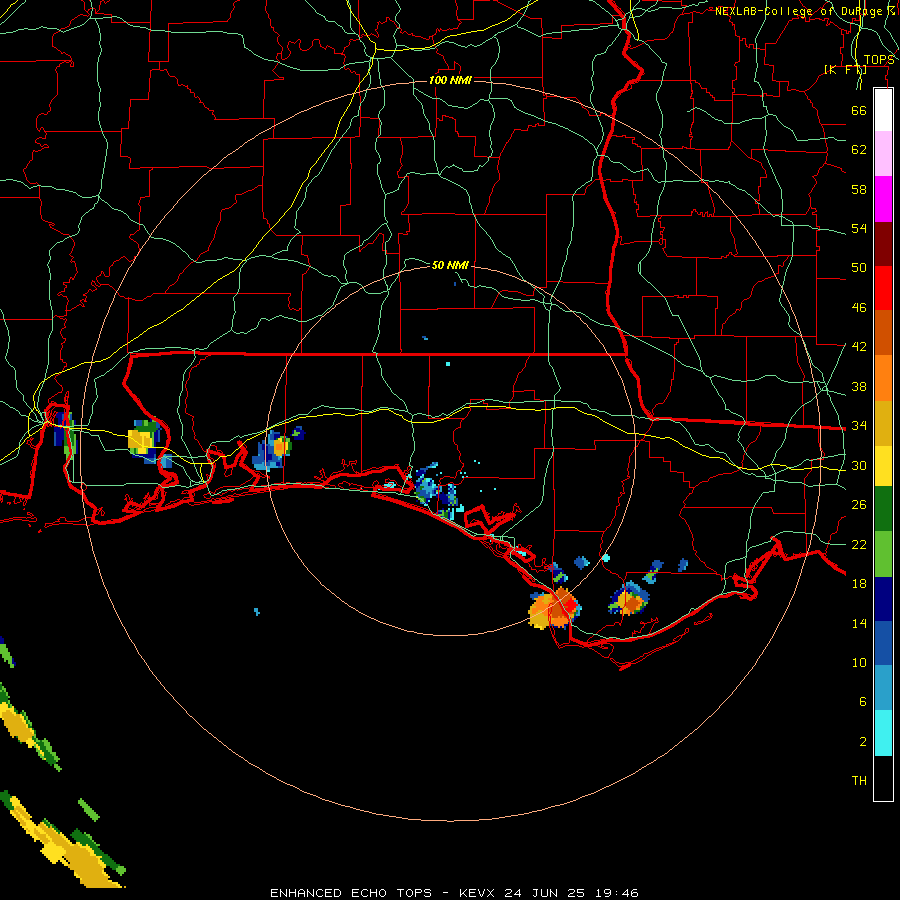The height and width of the screenshot is (900, 900).
Task: Click the 100 NMI range ring label
Action: (450, 80)
